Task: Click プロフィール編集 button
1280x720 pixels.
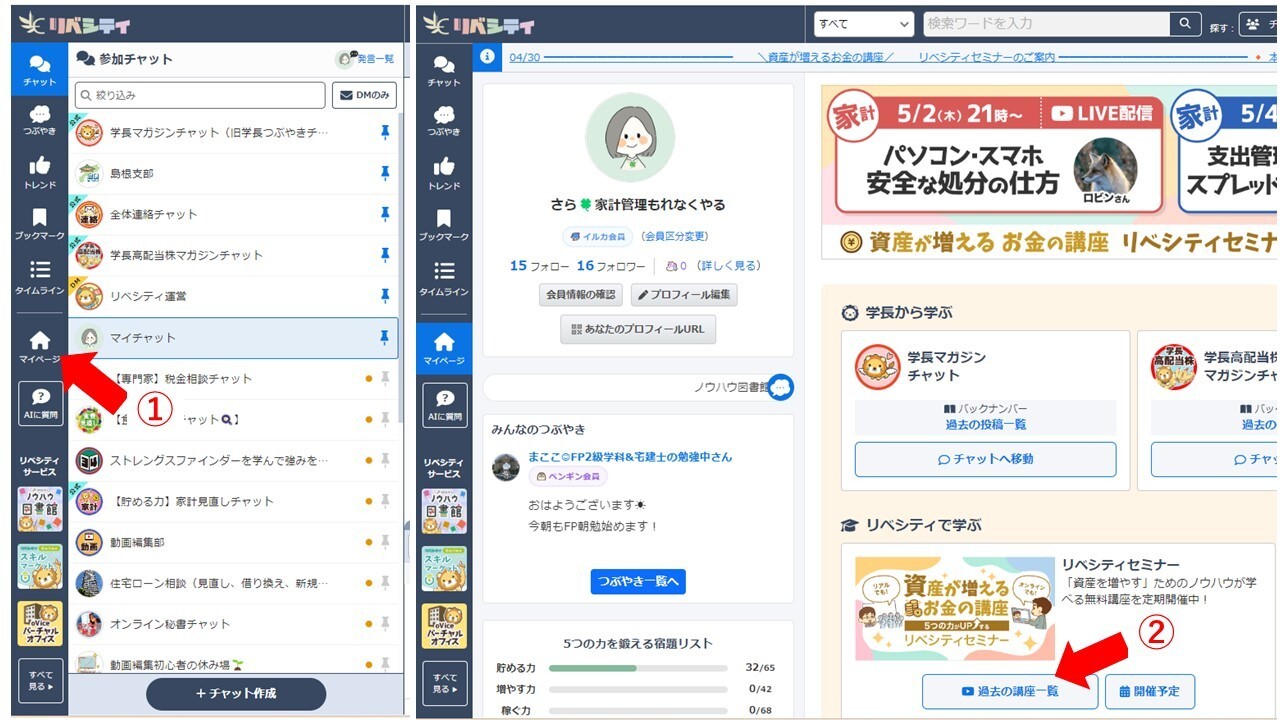Action: (x=684, y=295)
